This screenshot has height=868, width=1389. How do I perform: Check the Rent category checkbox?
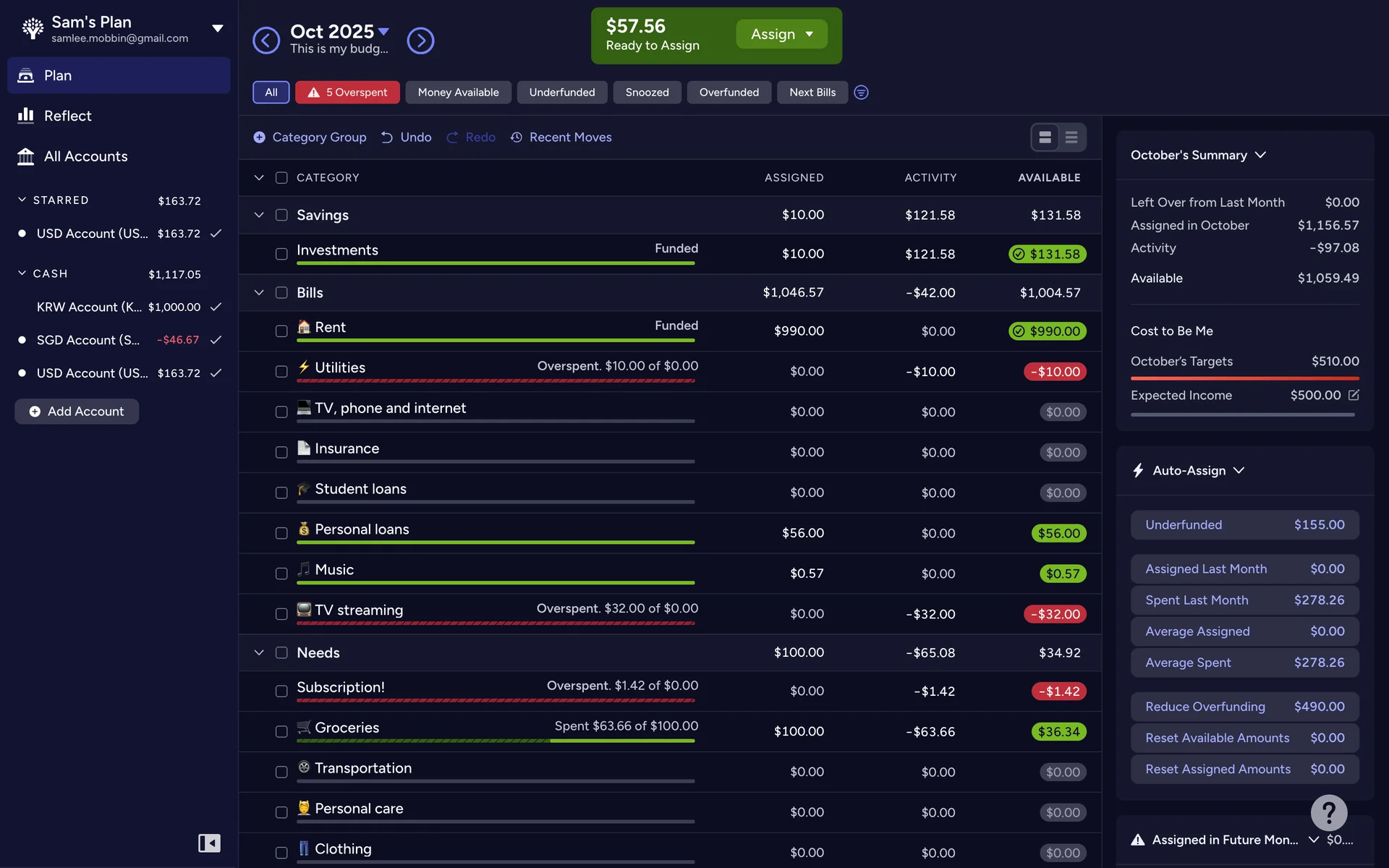coord(281,331)
